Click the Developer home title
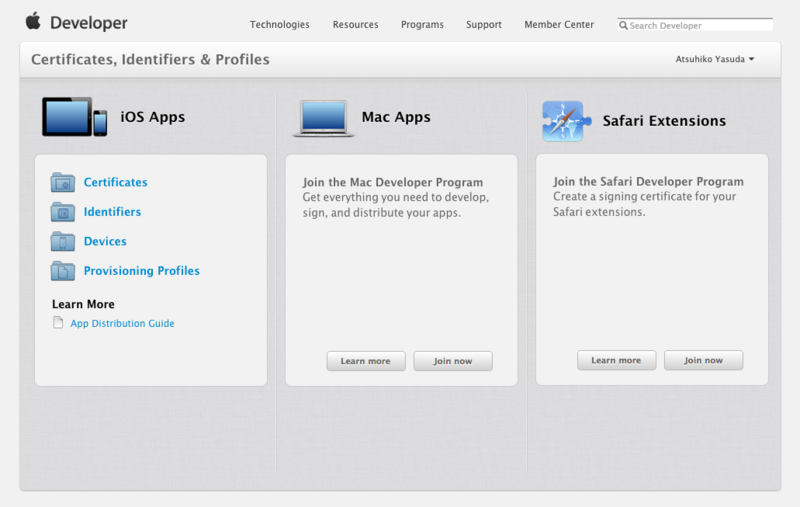The width and height of the screenshot is (800, 507). point(89,22)
